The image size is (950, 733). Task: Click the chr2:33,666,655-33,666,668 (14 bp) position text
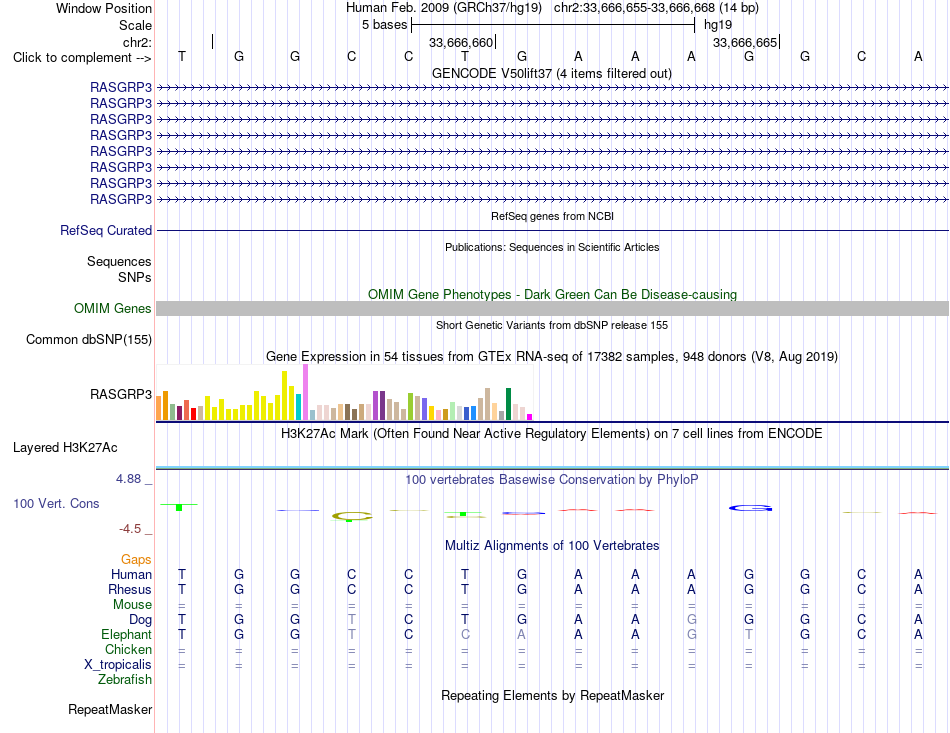656,8
